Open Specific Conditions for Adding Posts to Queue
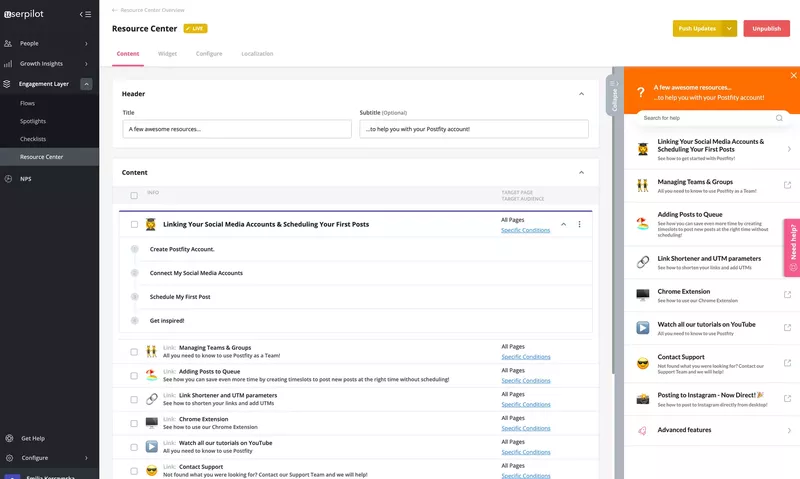This screenshot has height=479, width=800. pos(526,381)
